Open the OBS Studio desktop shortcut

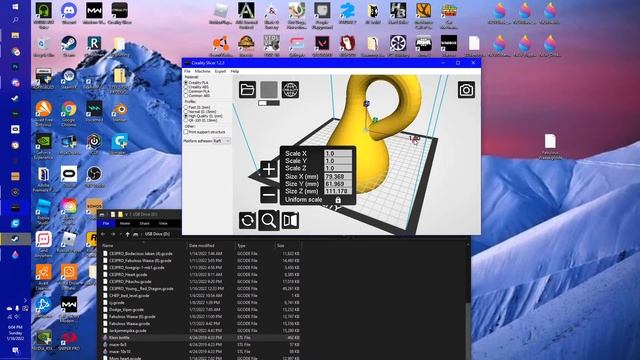pos(94,176)
